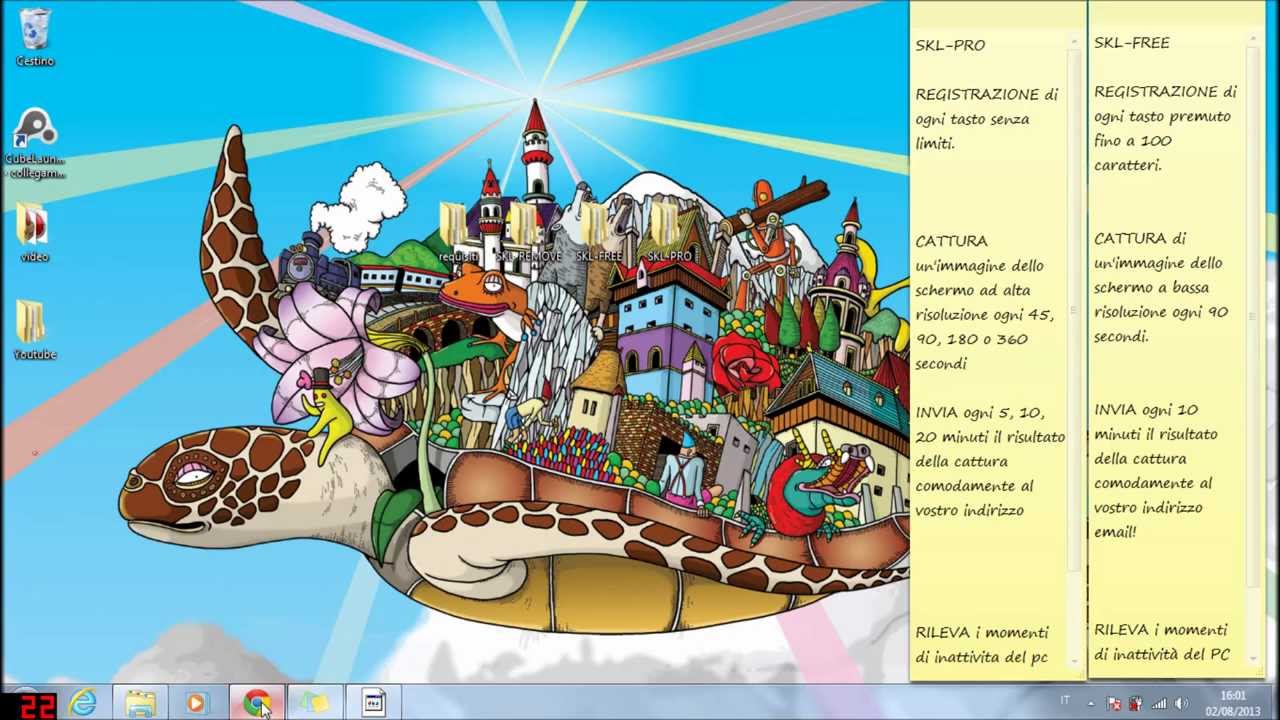Select the video folder on the desktop

(x=34, y=233)
